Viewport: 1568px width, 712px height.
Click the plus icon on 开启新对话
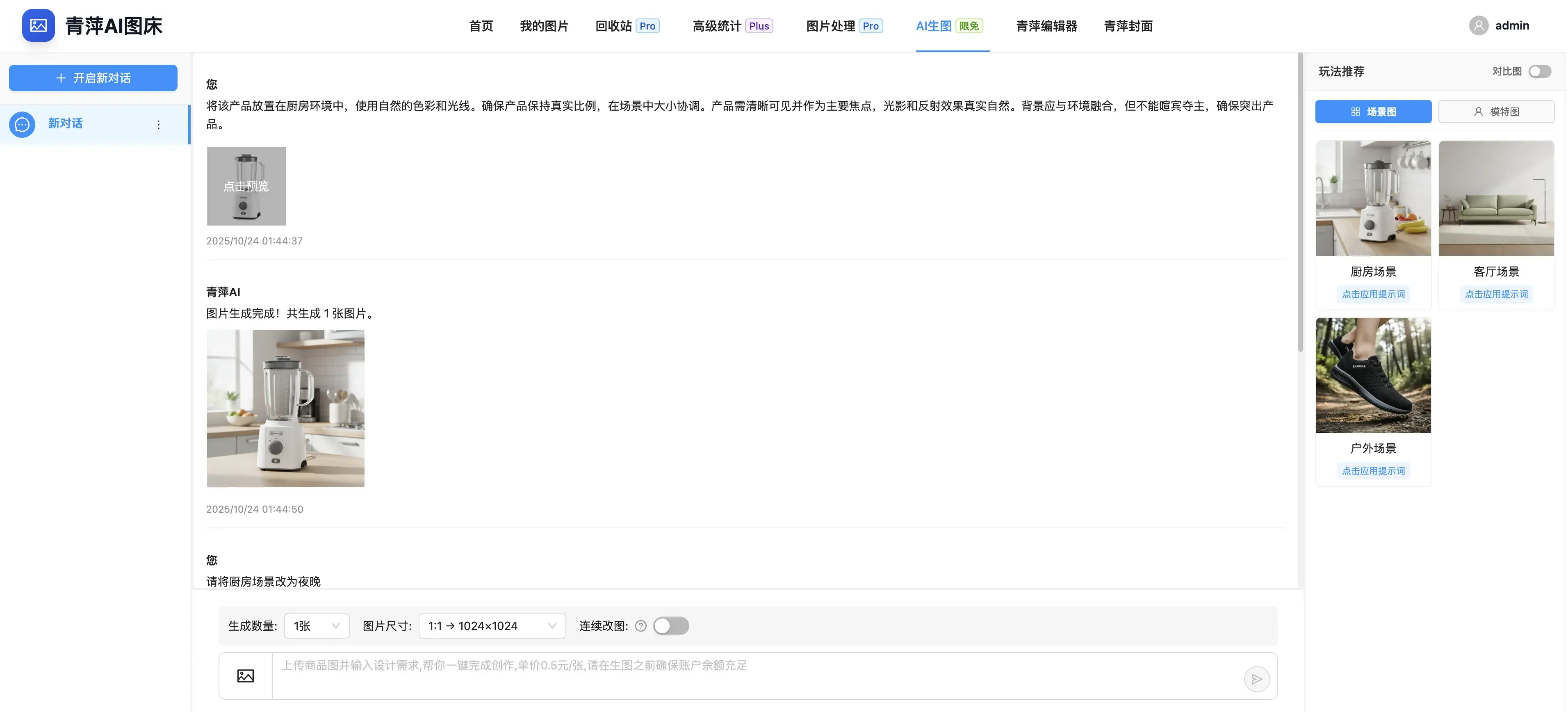61,78
